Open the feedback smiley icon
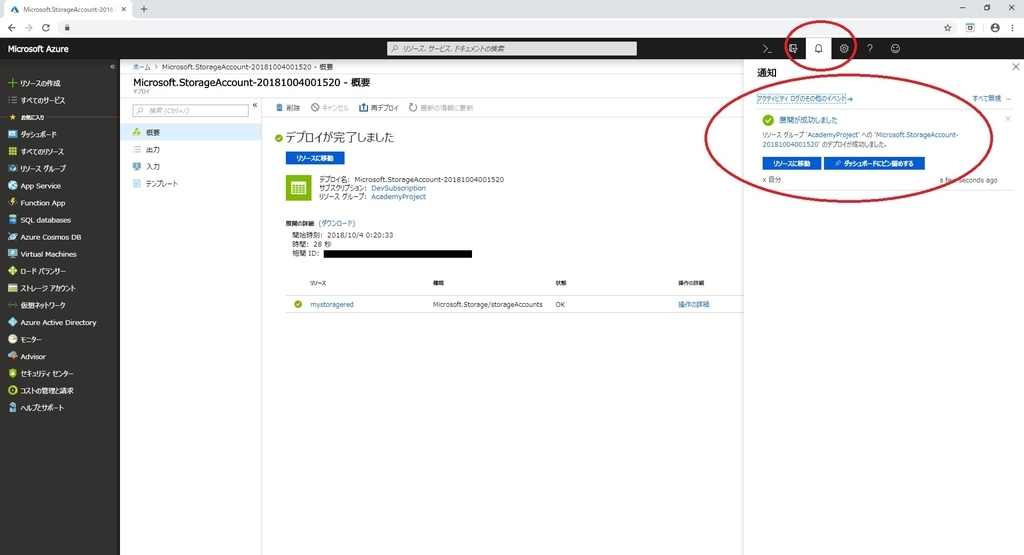Screen dimensions: 1024x555 tap(895, 49)
